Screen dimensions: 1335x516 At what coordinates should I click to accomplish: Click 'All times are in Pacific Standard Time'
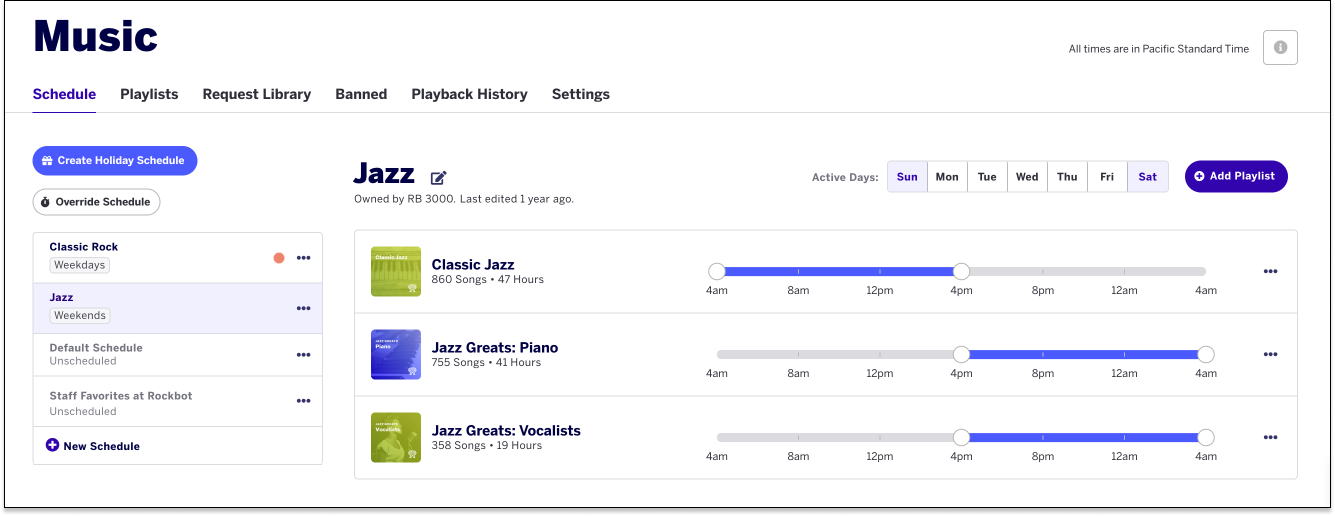coord(1159,49)
